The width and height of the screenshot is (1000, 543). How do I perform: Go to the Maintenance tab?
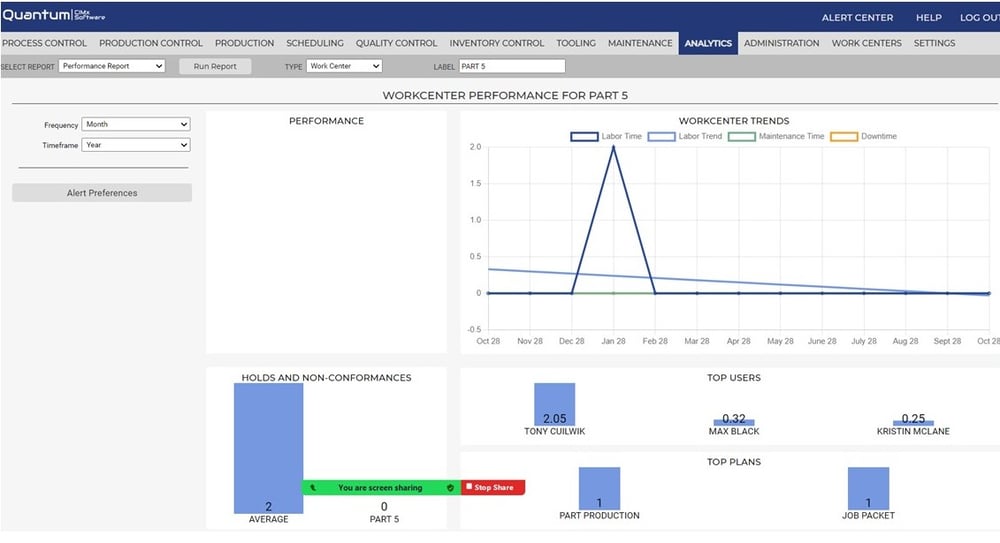click(640, 43)
